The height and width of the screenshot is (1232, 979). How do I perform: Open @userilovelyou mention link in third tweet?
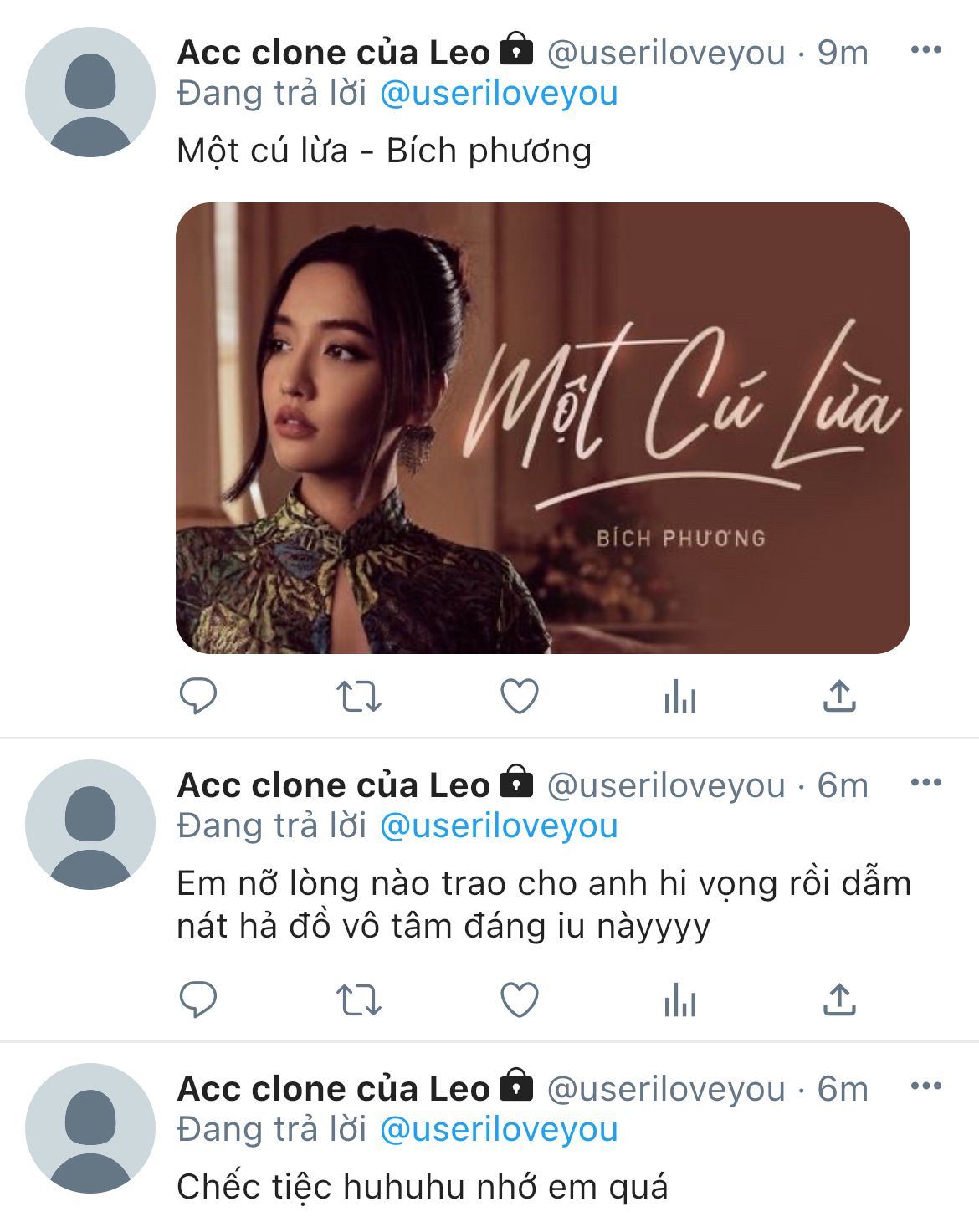(499, 1130)
